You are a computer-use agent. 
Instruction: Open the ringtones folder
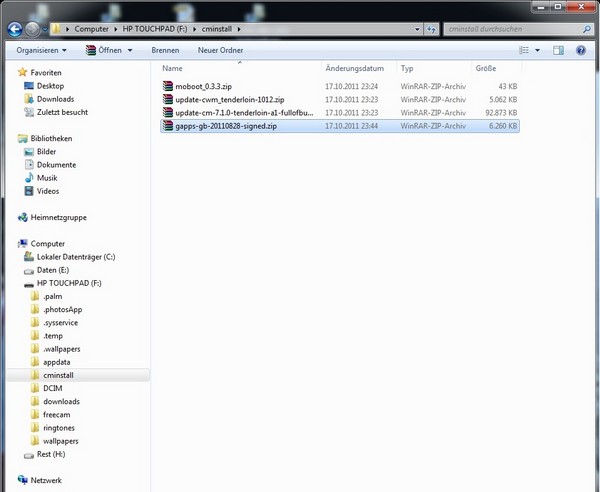[x=59, y=428]
